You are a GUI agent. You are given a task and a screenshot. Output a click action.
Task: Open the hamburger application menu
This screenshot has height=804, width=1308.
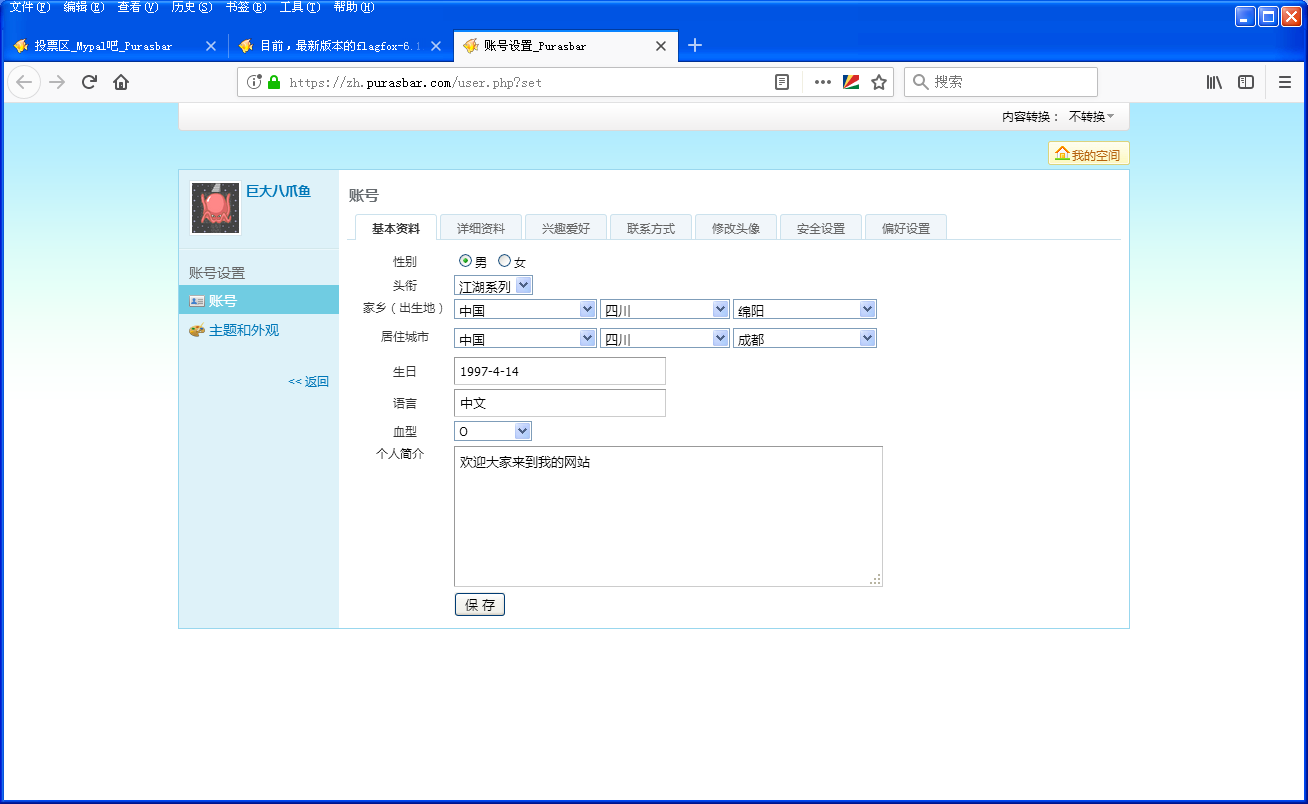point(1285,82)
